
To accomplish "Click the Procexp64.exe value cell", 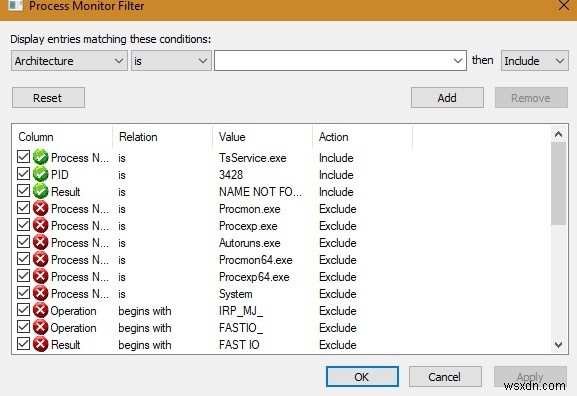I will (x=254, y=277).
